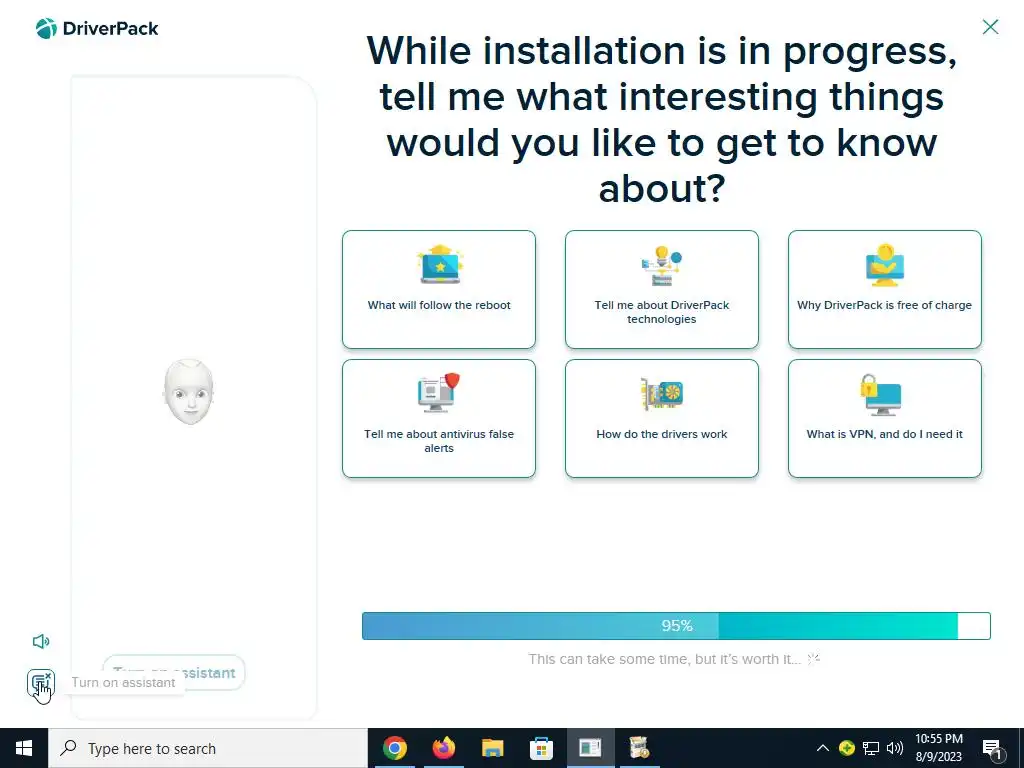Viewport: 1024px width, 768px height.
Task: Open the notification center icon
Action: point(992,749)
